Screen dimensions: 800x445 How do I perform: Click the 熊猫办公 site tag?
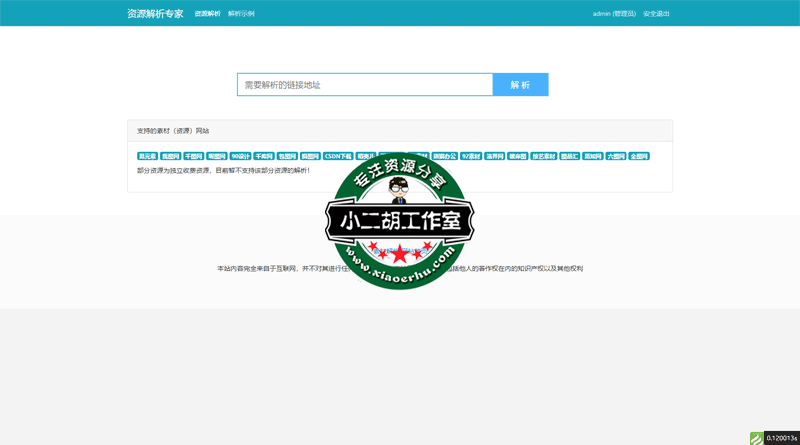pos(444,157)
